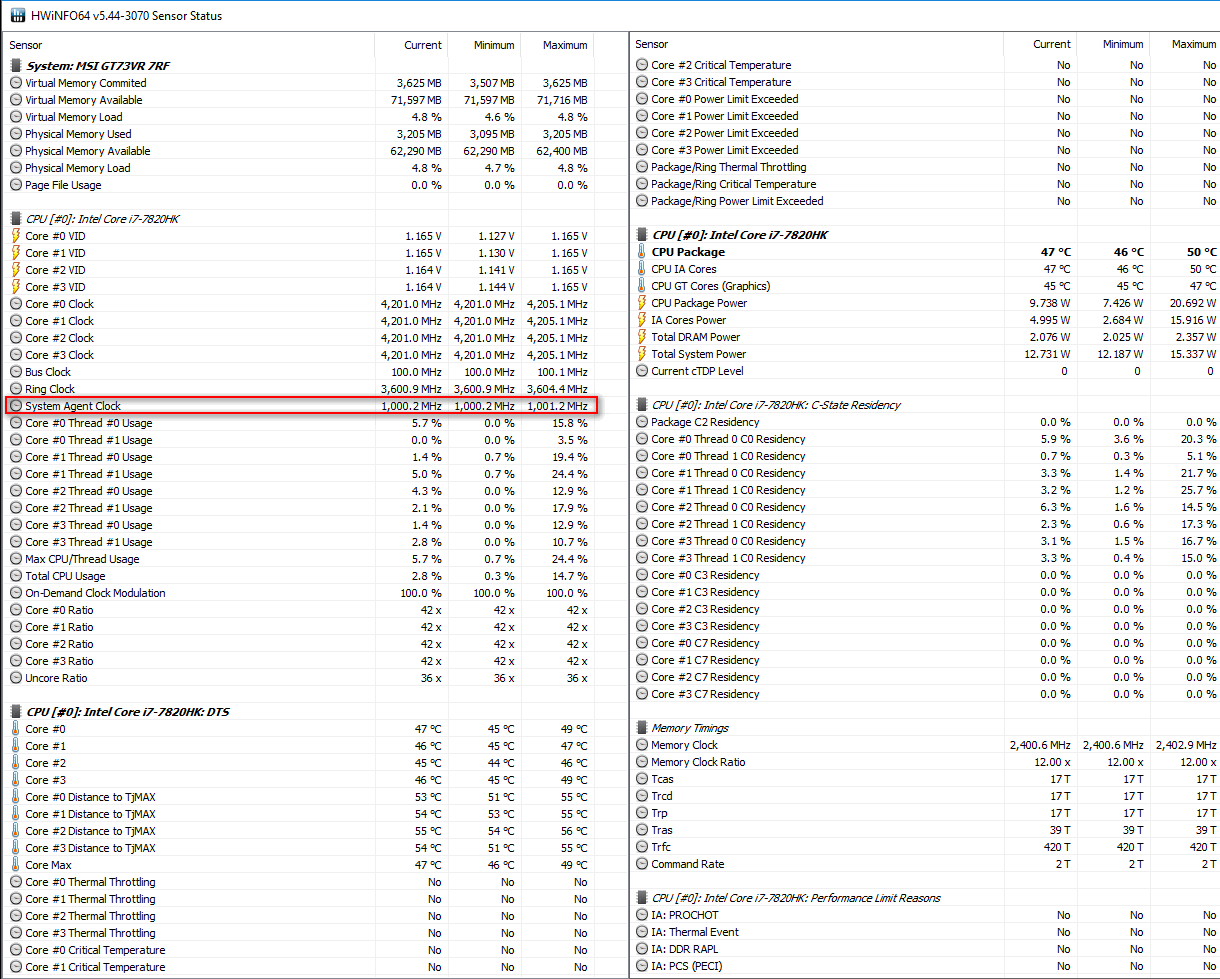Viewport: 1220px width, 979px height.
Task: Click the icon beside Package C2 Residency
Action: [642, 422]
